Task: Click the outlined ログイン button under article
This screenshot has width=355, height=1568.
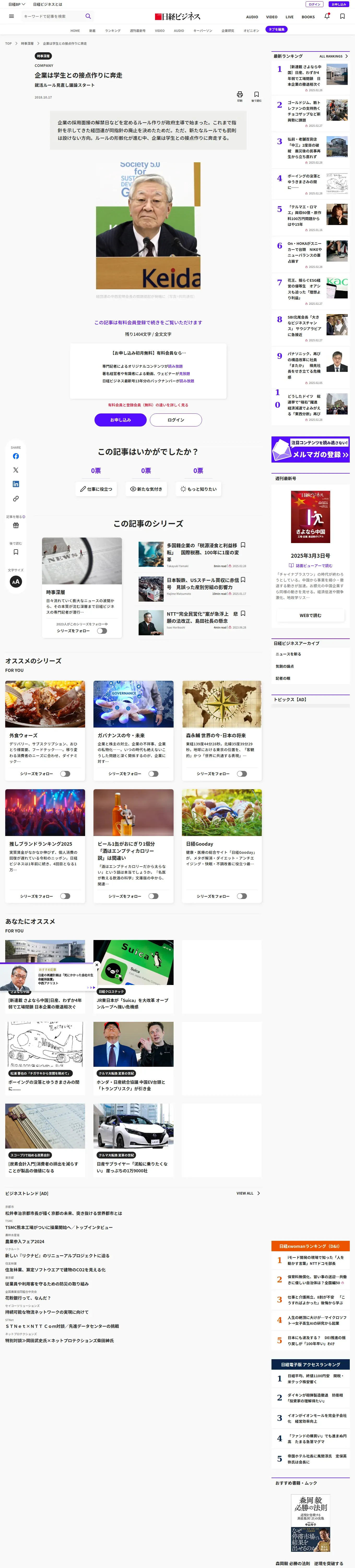Action: tap(176, 420)
